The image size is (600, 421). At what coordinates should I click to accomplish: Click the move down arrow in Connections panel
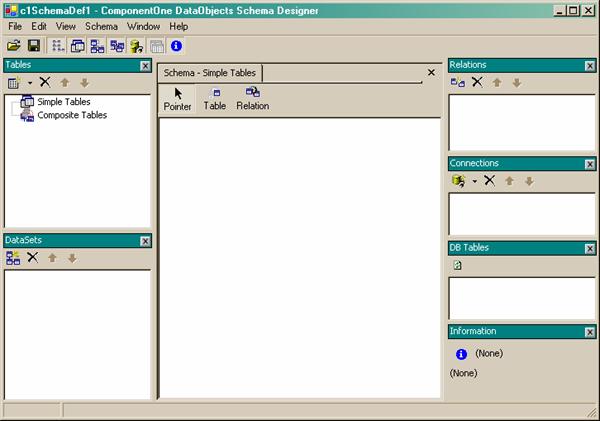pyautogui.click(x=529, y=181)
